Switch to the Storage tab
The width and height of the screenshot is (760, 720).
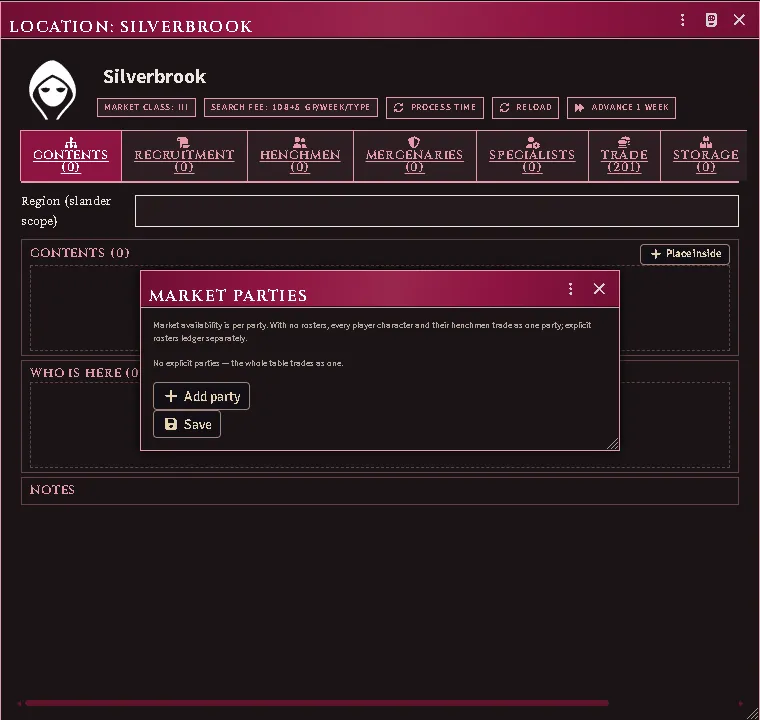pos(706,156)
